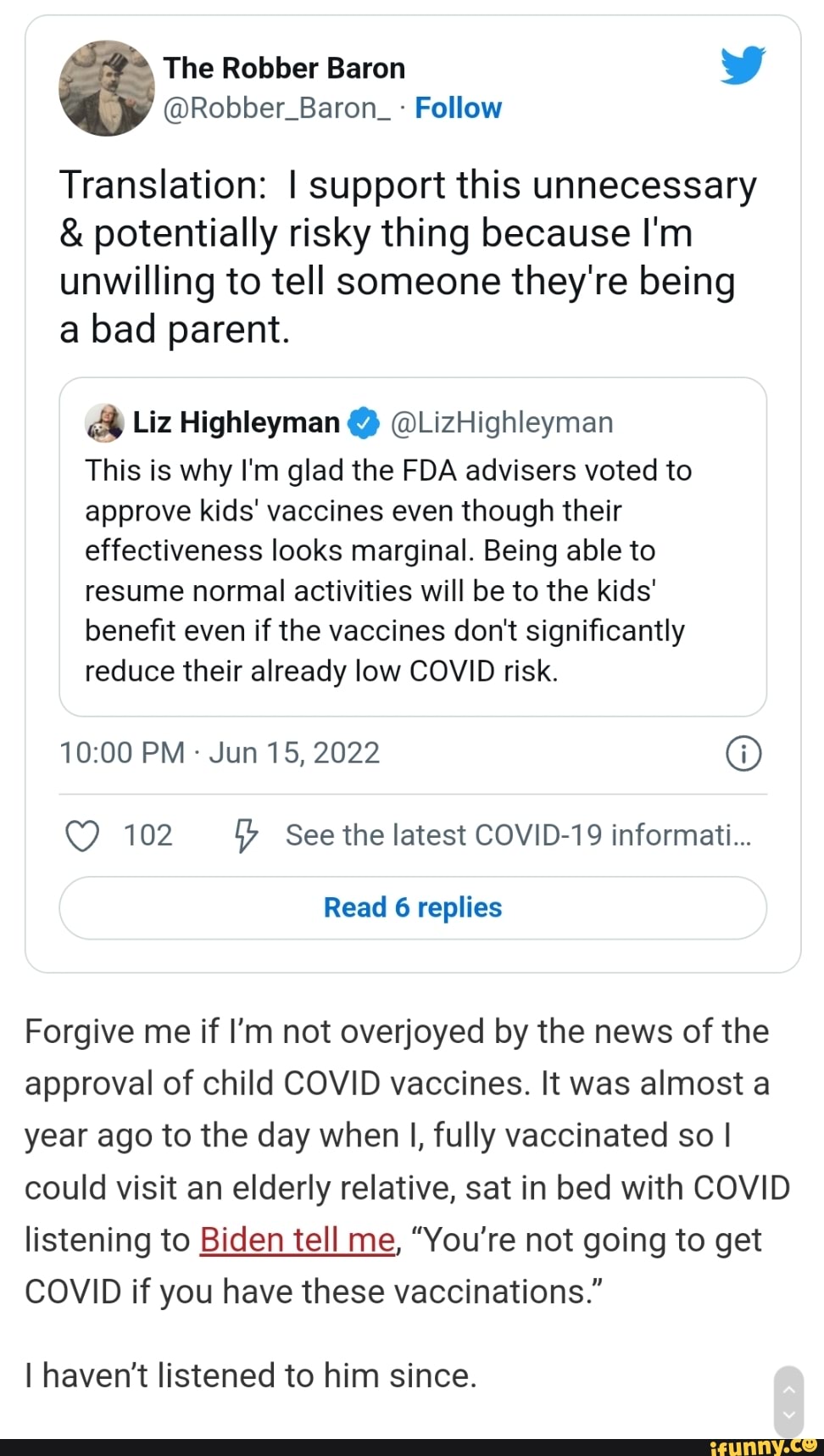Click the Read 6 replies button
The image size is (824, 1456).
413,907
